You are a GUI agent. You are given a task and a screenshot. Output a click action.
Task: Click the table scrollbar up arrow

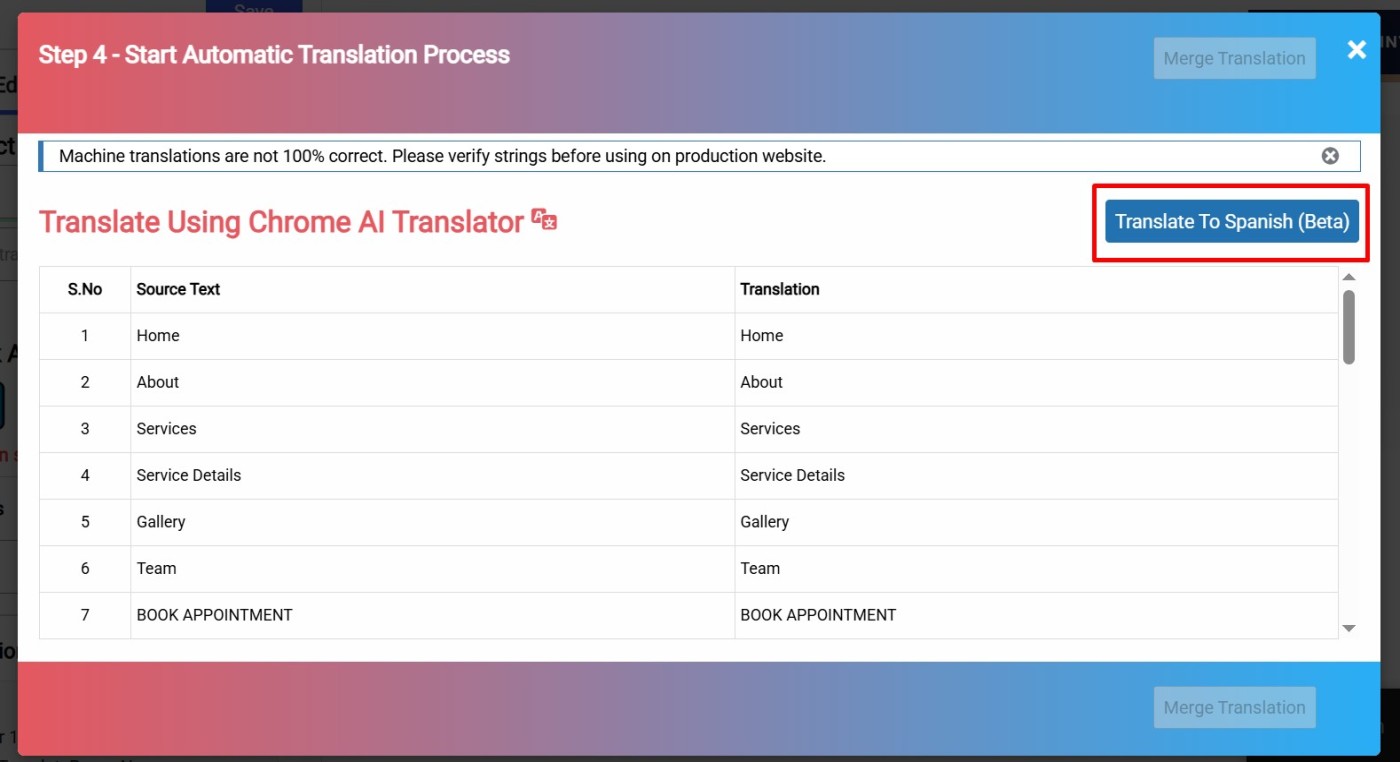pos(1348,277)
